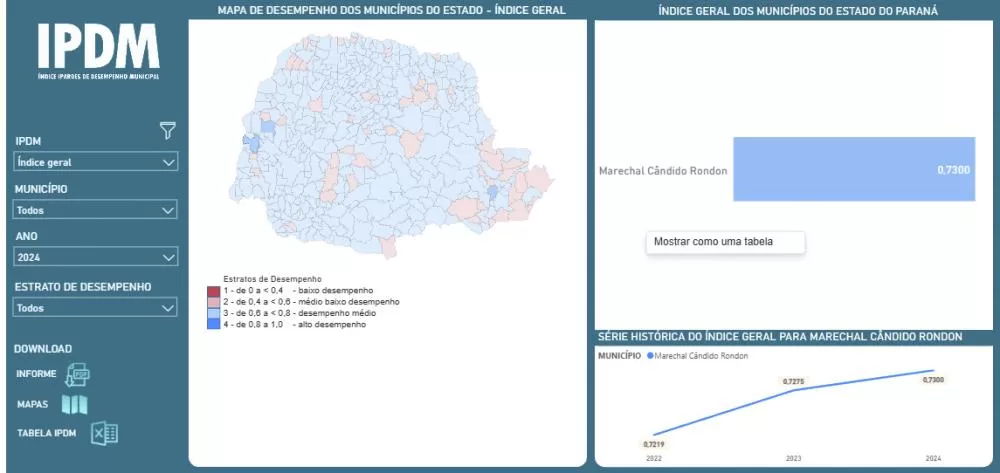Download the INFORME PDF icon
The height and width of the screenshot is (473, 1000).
77,374
